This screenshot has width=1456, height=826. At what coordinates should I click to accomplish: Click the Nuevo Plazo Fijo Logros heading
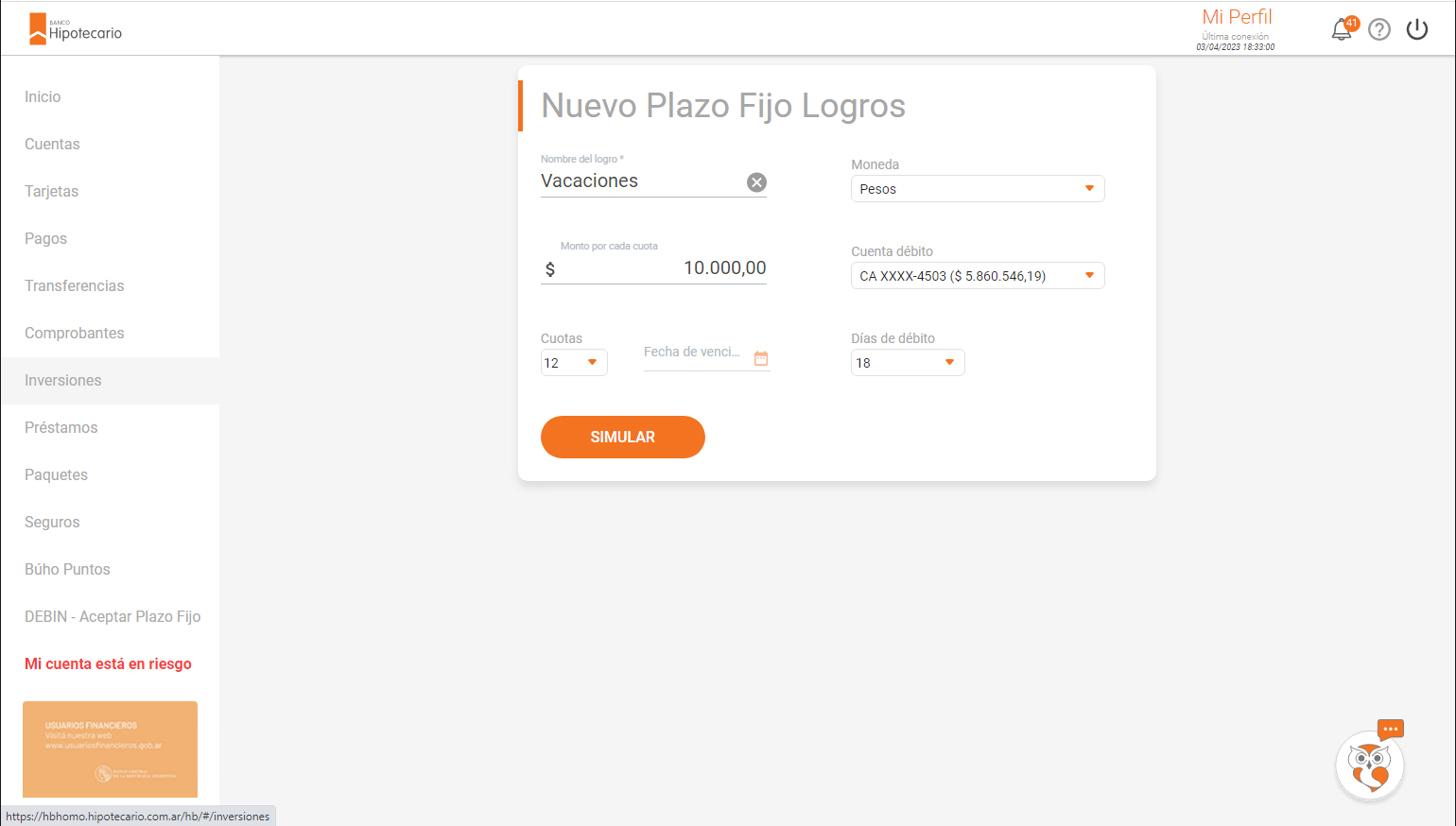pos(723,106)
